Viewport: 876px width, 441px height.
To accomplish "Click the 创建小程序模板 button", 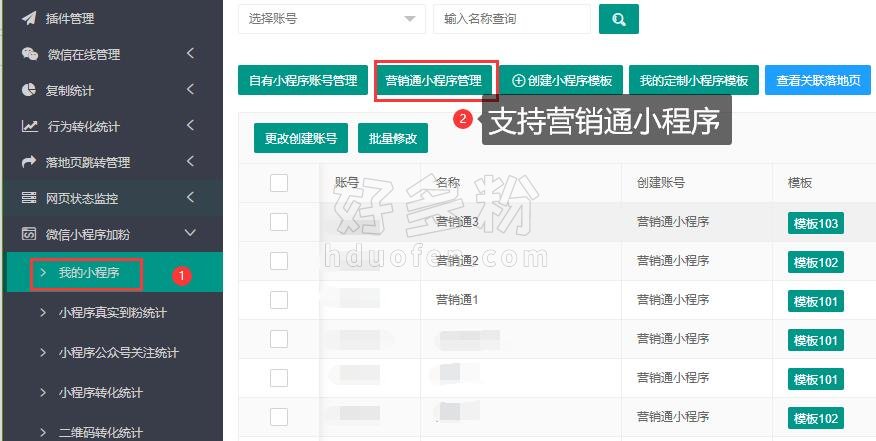I will point(562,80).
